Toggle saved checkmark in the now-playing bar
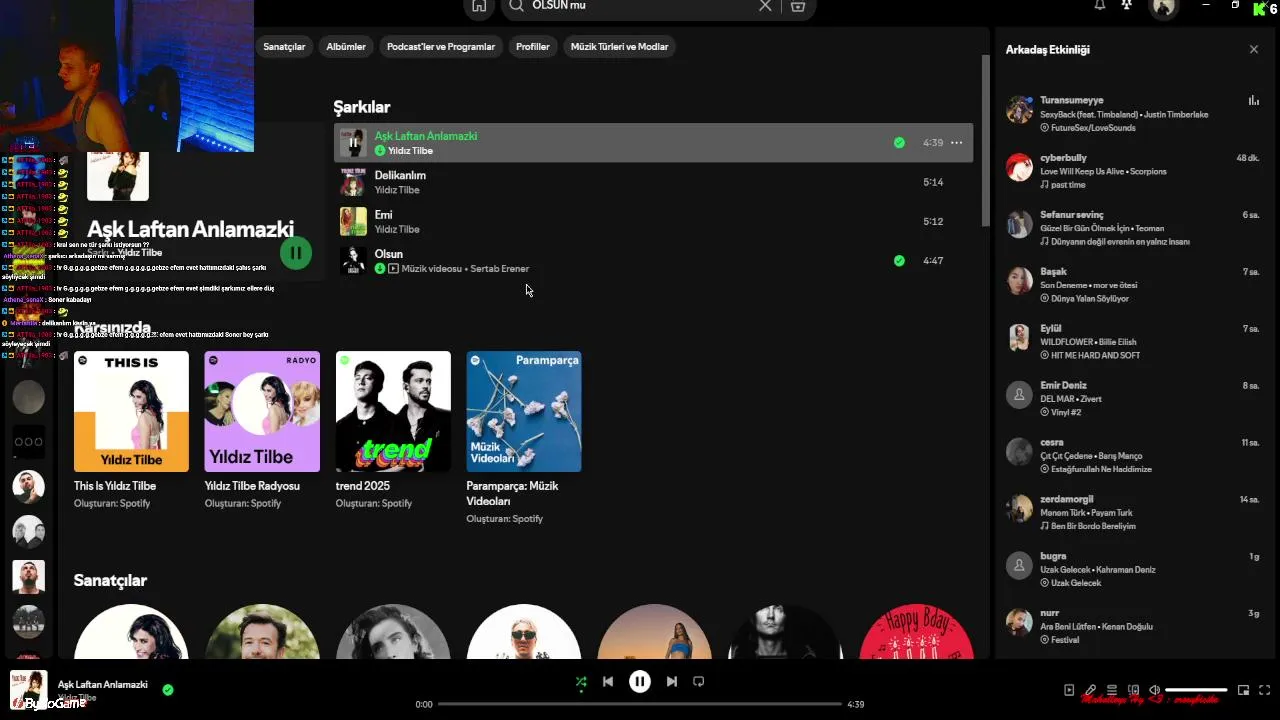 tap(168, 690)
